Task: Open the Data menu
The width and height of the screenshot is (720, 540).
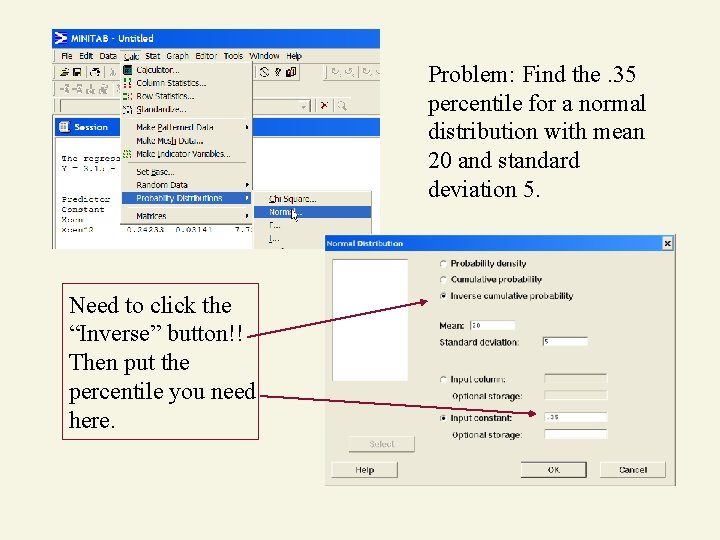Action: click(x=108, y=56)
